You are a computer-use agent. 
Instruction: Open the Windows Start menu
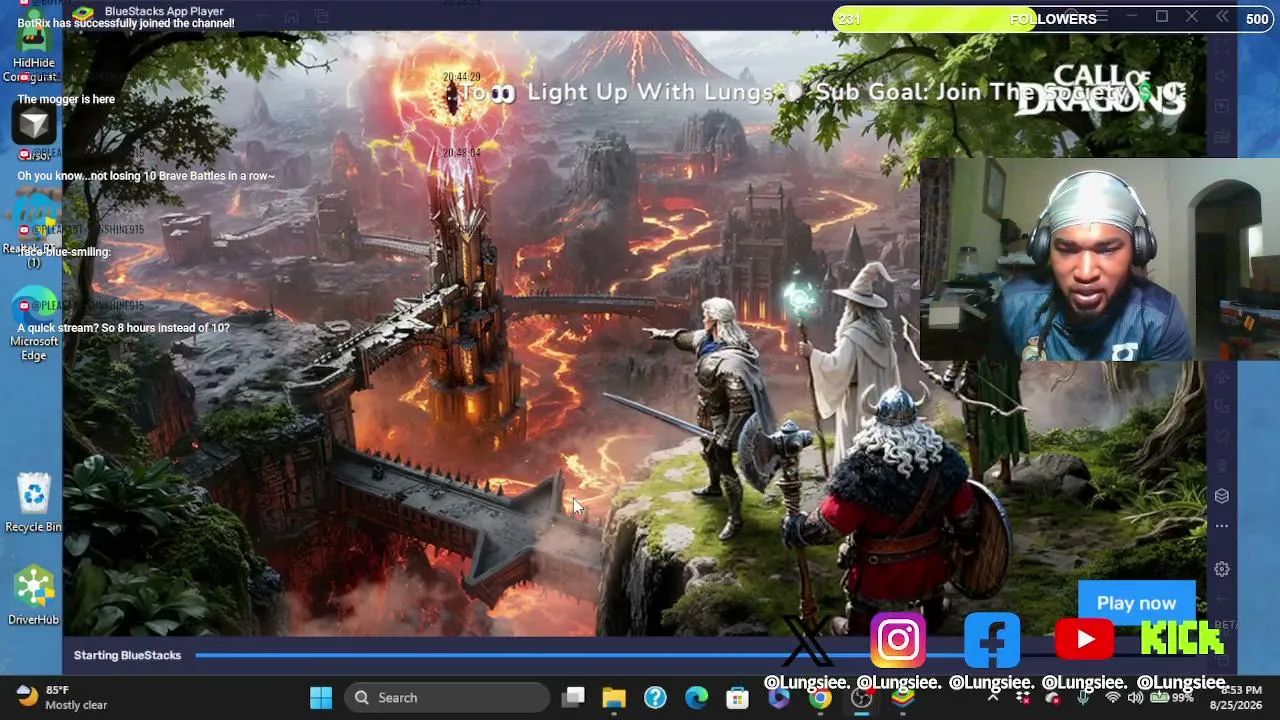pyautogui.click(x=321, y=698)
